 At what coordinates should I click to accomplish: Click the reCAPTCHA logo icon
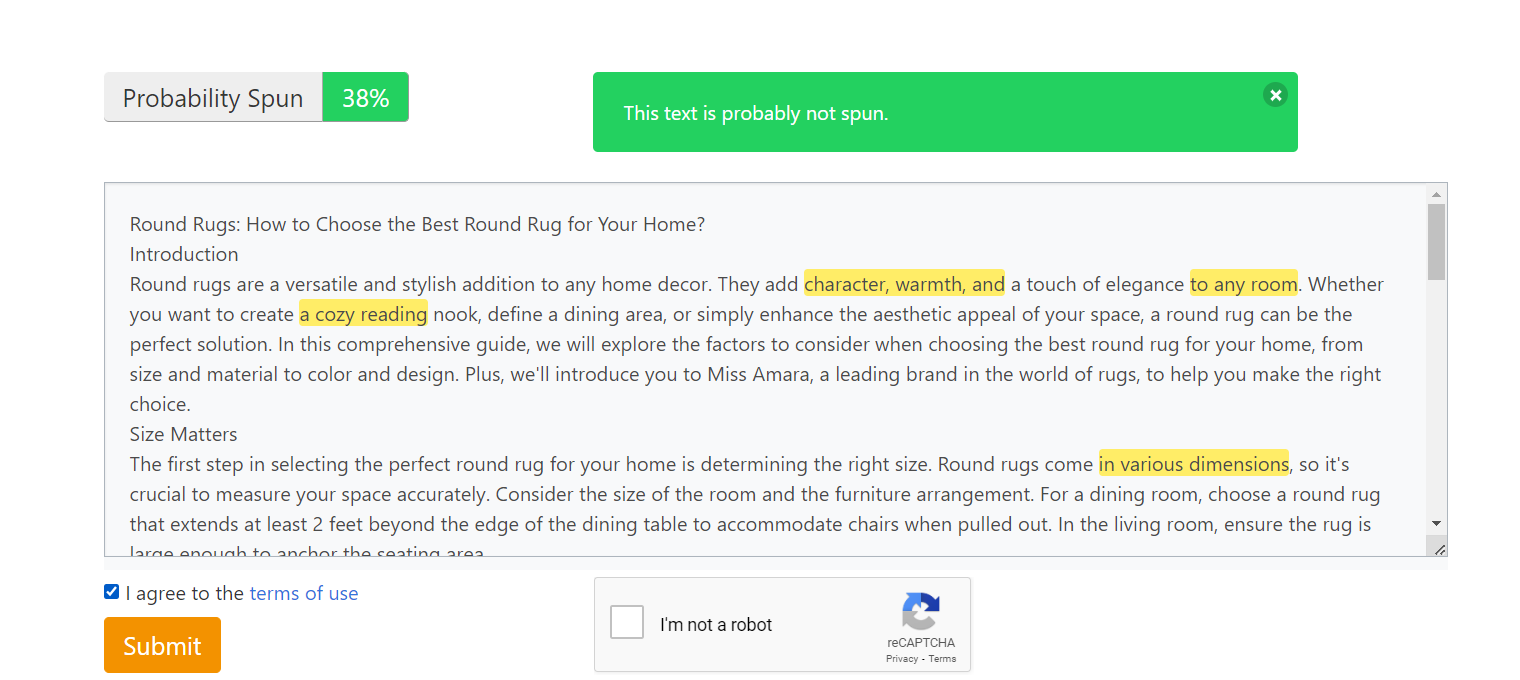(x=920, y=611)
